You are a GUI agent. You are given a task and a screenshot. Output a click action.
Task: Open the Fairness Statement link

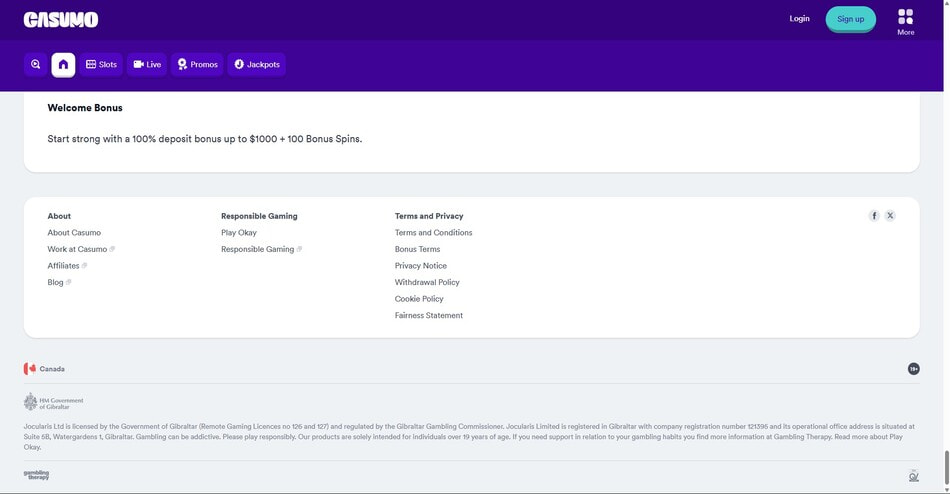point(428,315)
